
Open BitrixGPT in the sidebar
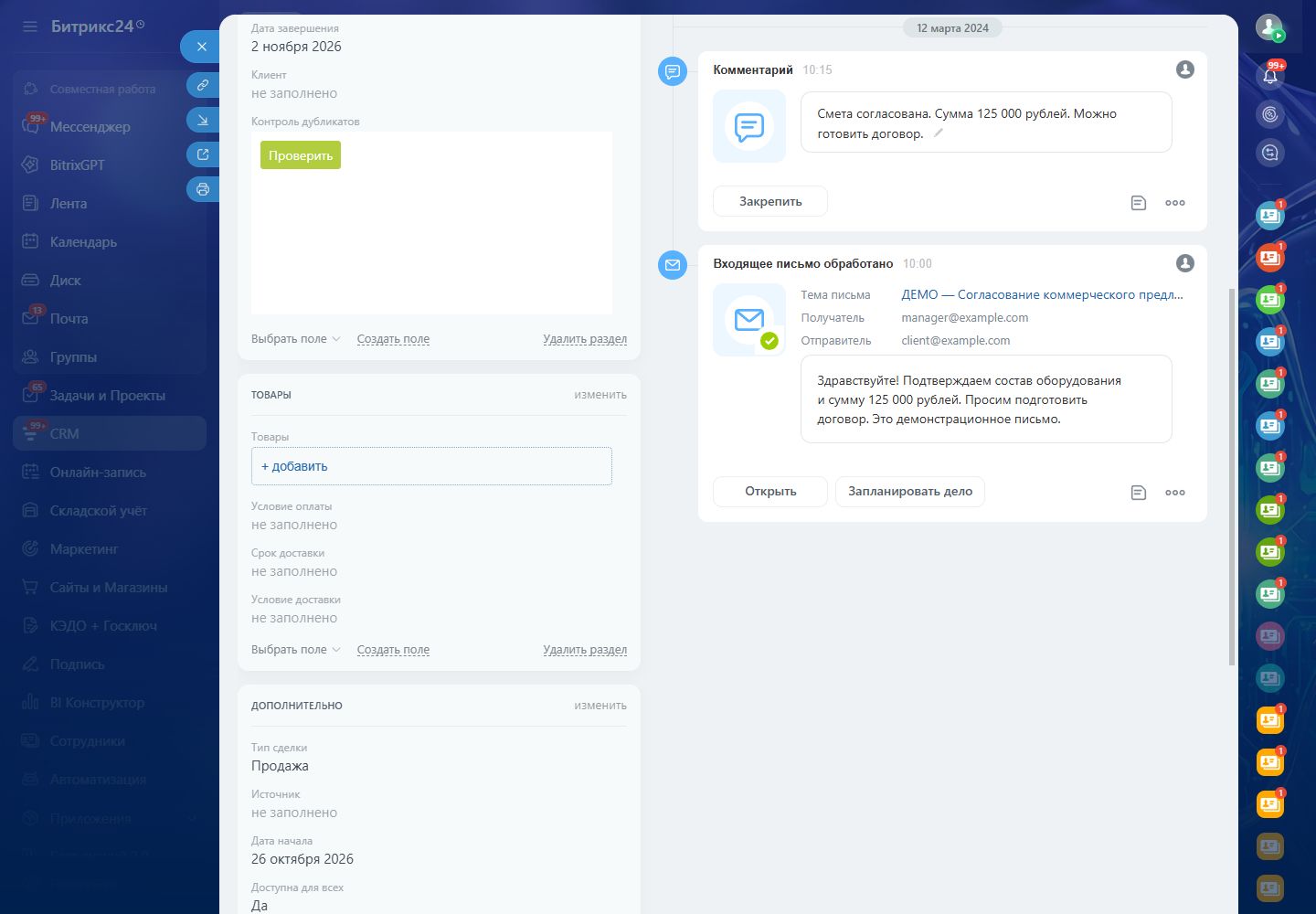tap(77, 165)
